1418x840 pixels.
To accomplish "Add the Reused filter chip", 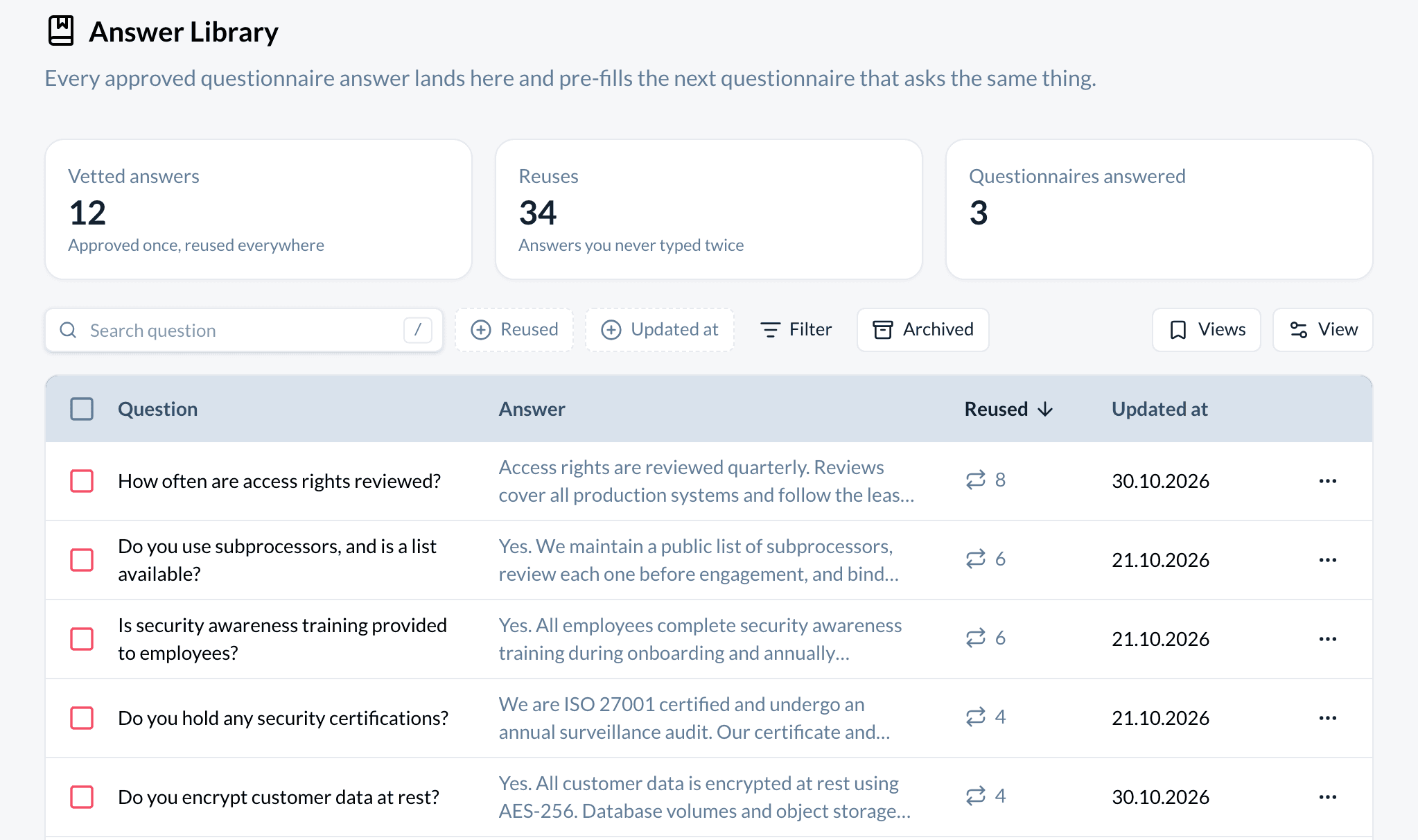I will coord(514,330).
